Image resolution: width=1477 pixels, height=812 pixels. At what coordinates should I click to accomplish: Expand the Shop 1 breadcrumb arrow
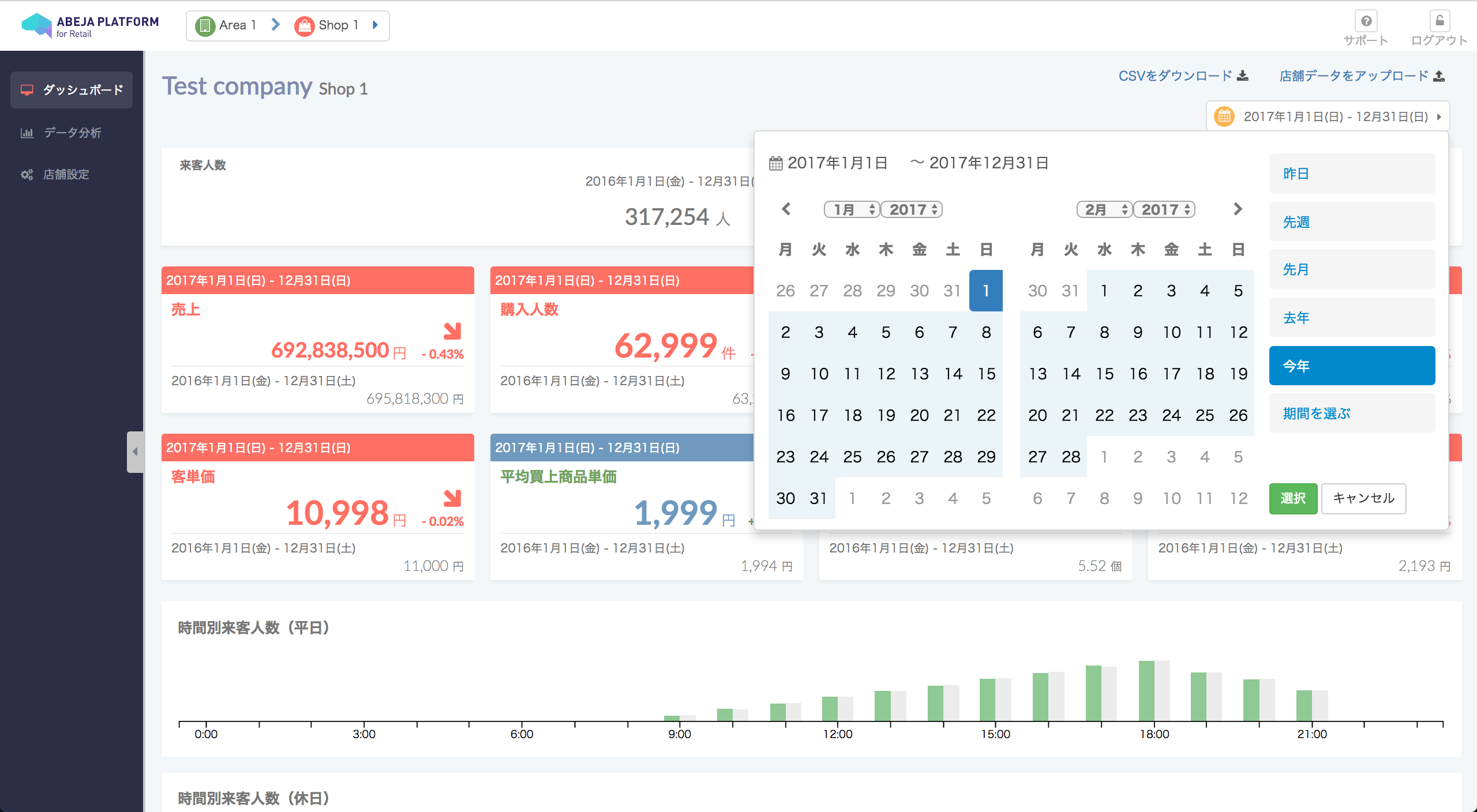pos(376,25)
